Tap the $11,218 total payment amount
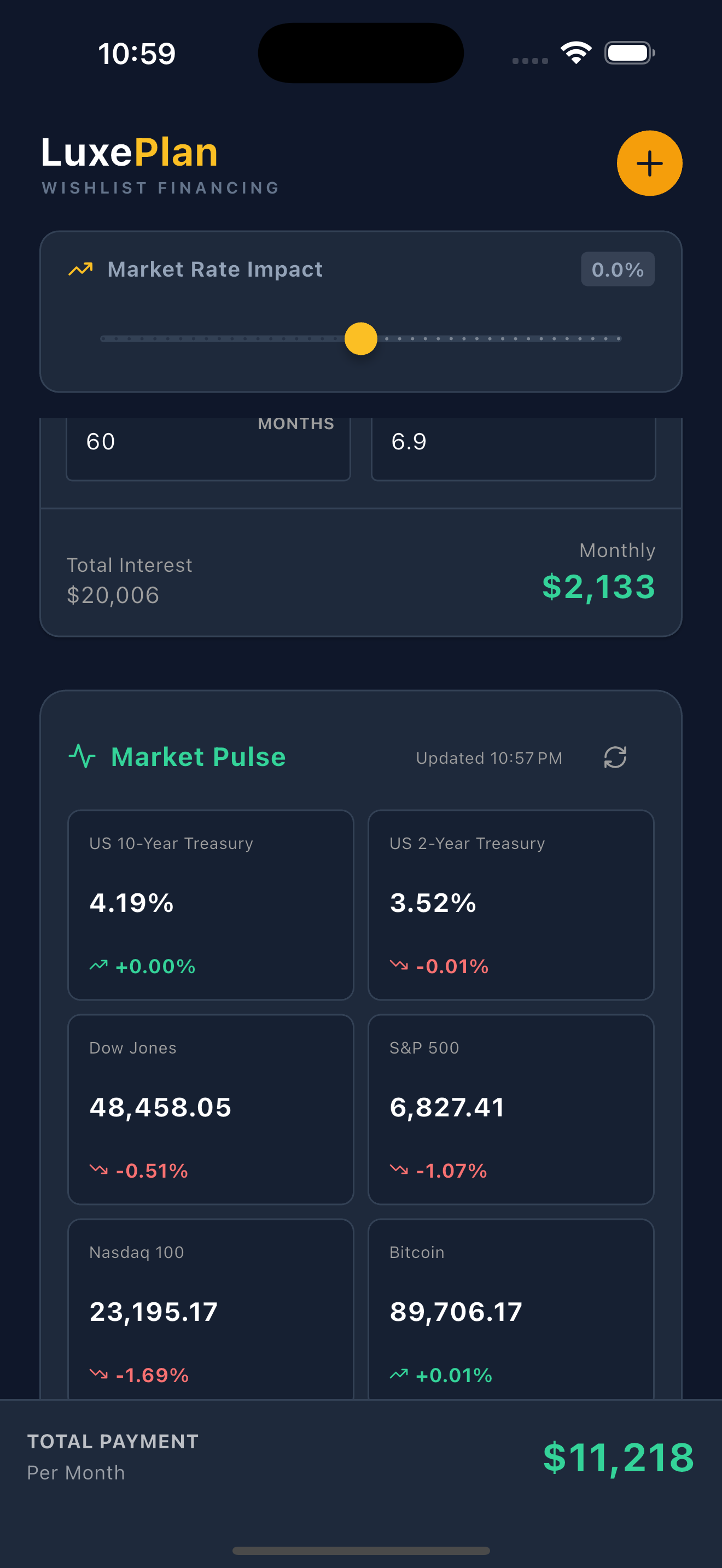722x1568 pixels. 618,1457
